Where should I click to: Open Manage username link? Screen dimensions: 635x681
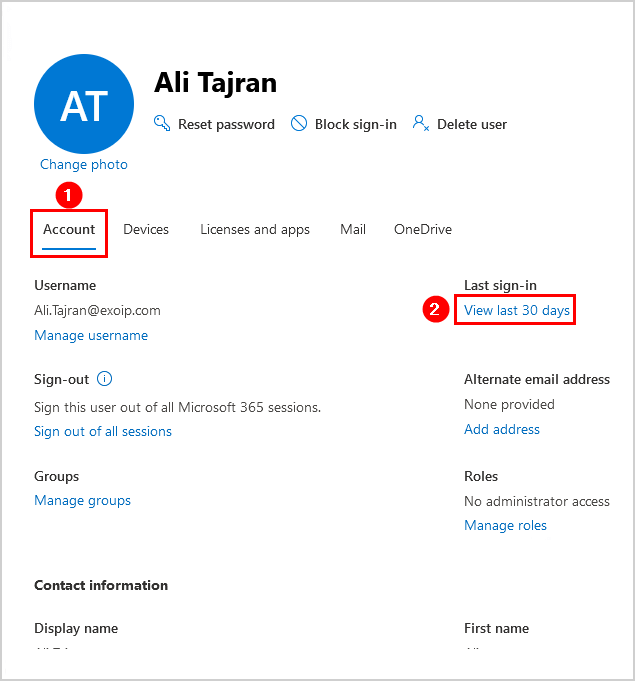point(91,335)
